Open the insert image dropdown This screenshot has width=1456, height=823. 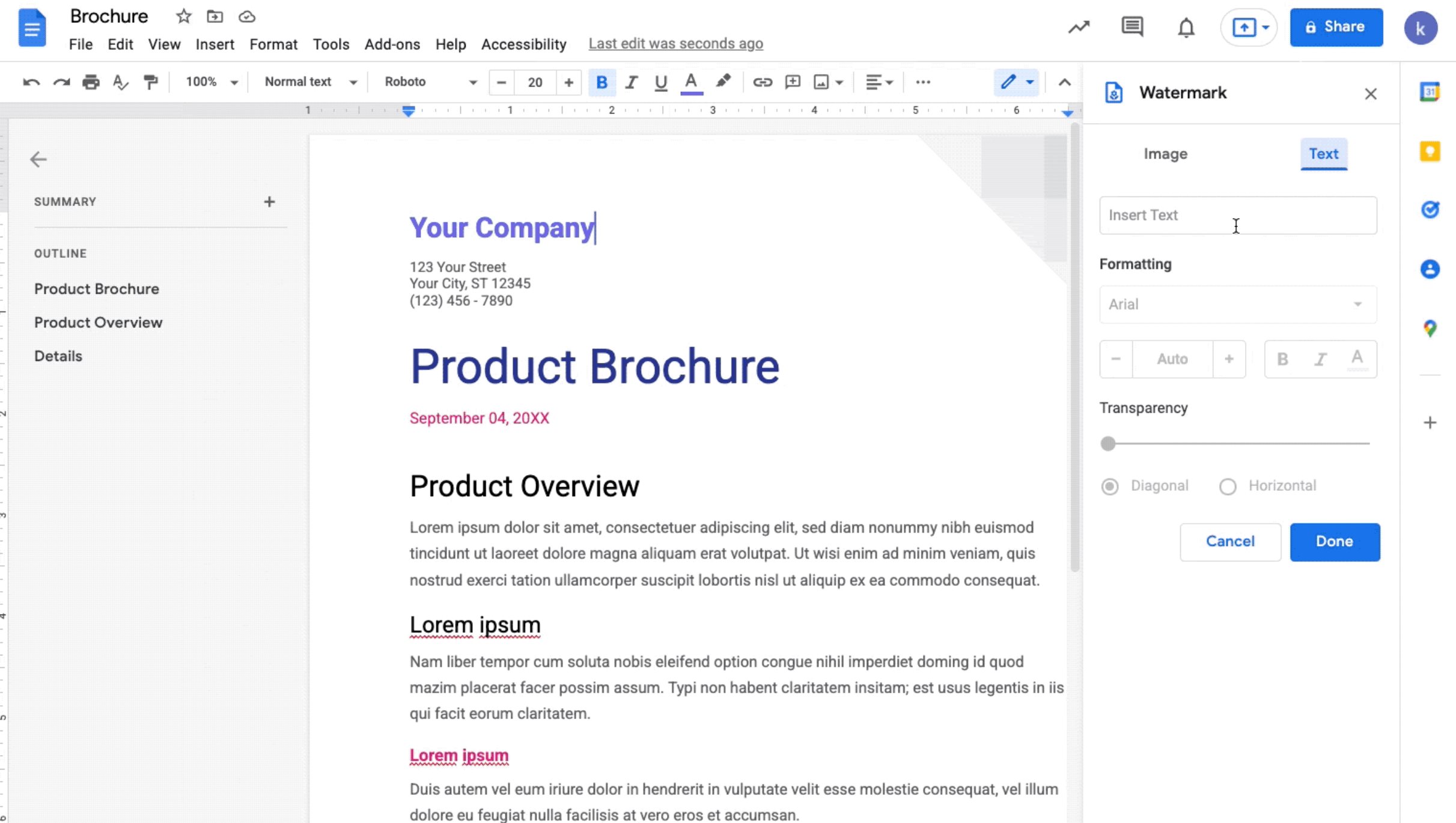[828, 82]
